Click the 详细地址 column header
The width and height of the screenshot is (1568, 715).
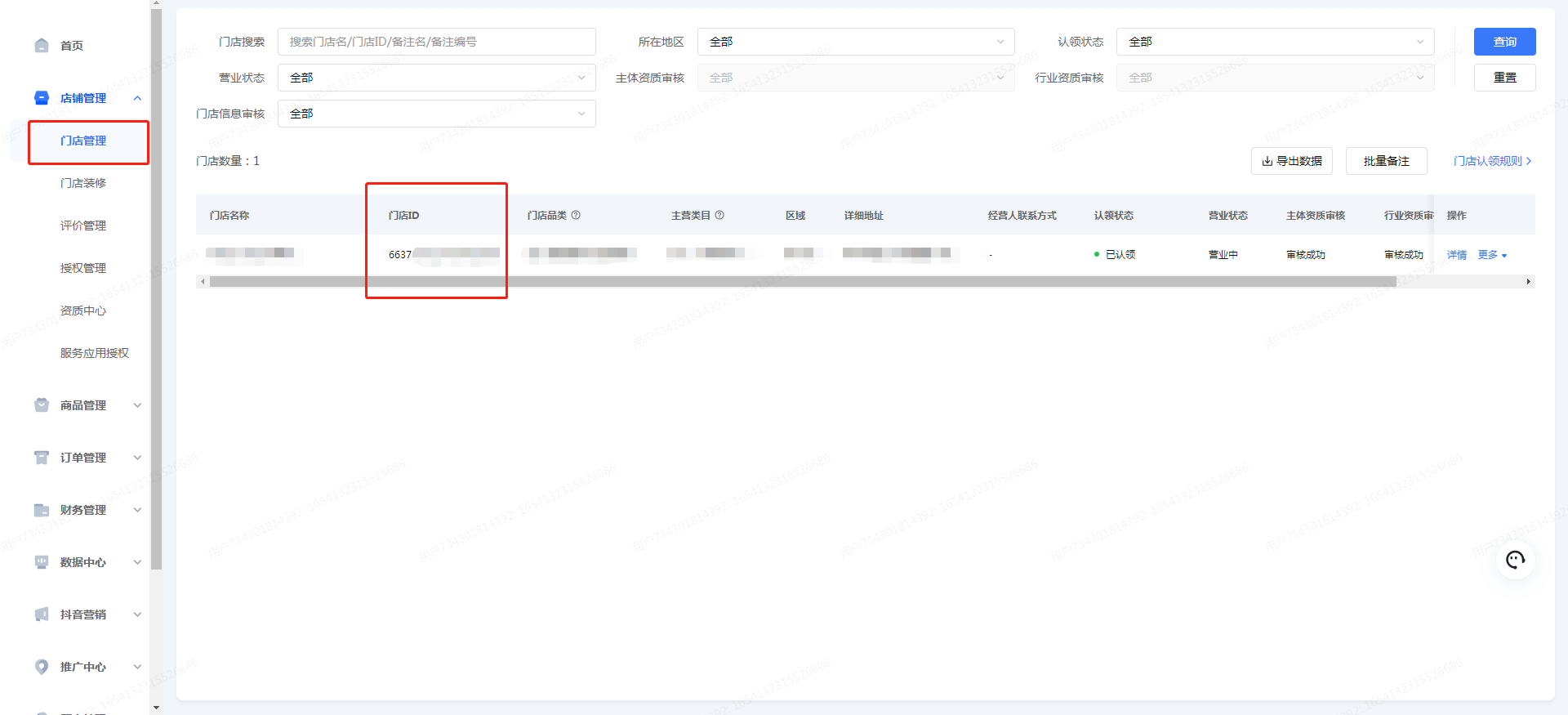click(x=864, y=215)
